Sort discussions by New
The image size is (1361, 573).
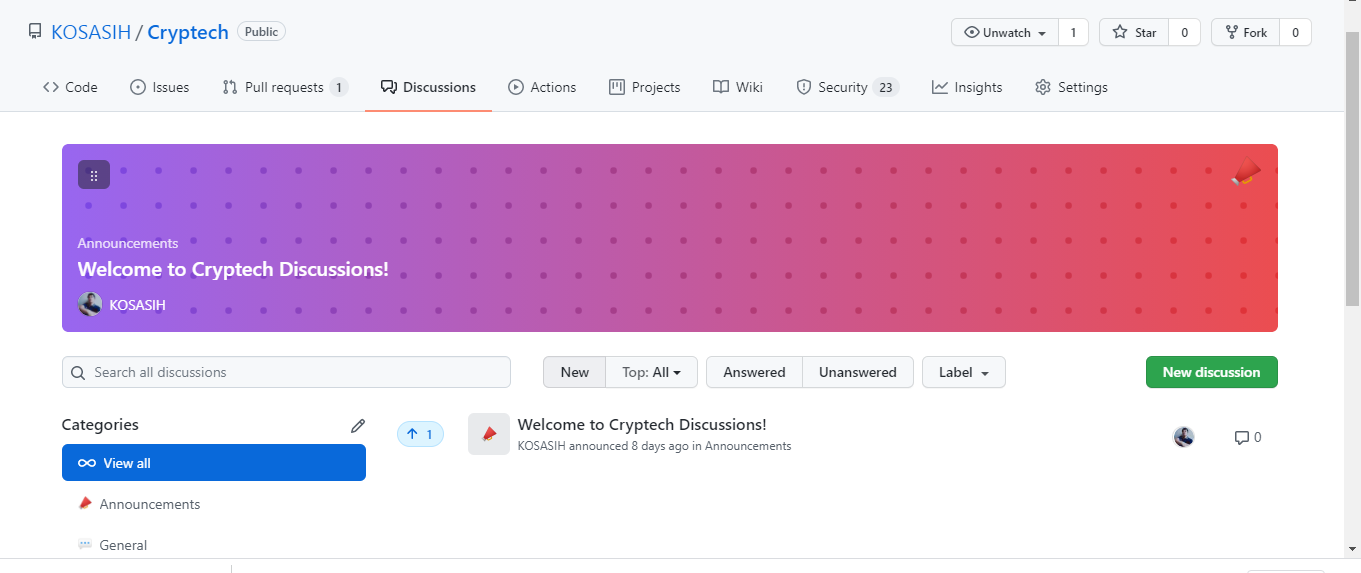(574, 372)
